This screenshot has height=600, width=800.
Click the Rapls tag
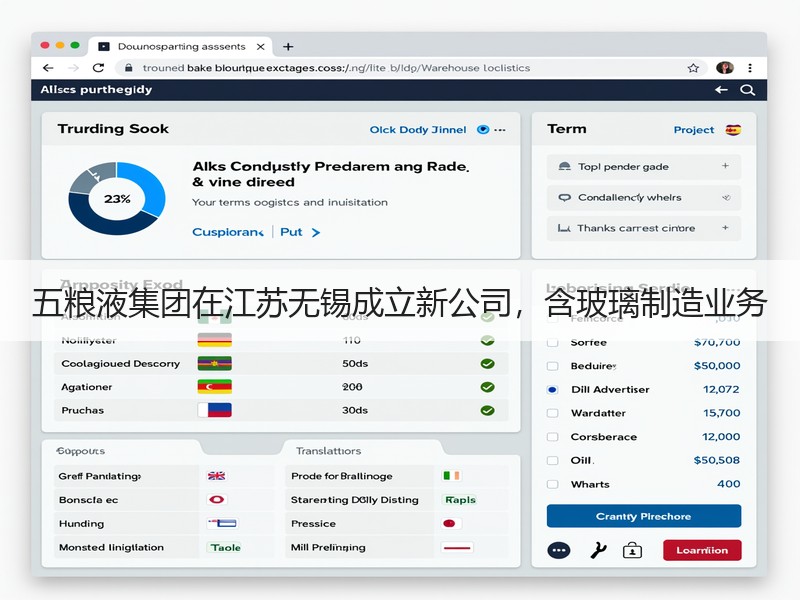(460, 499)
